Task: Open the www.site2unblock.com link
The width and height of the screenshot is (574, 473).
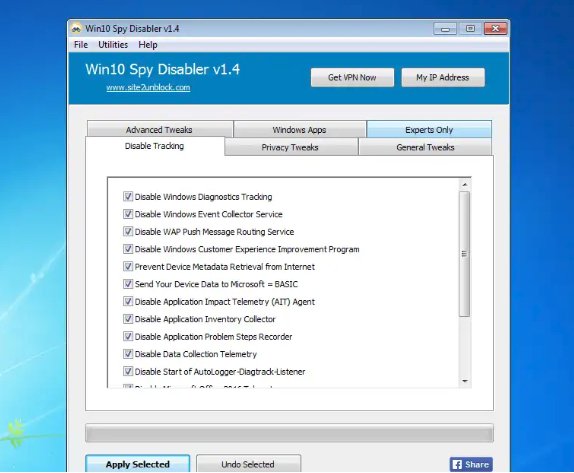Action: point(148,87)
